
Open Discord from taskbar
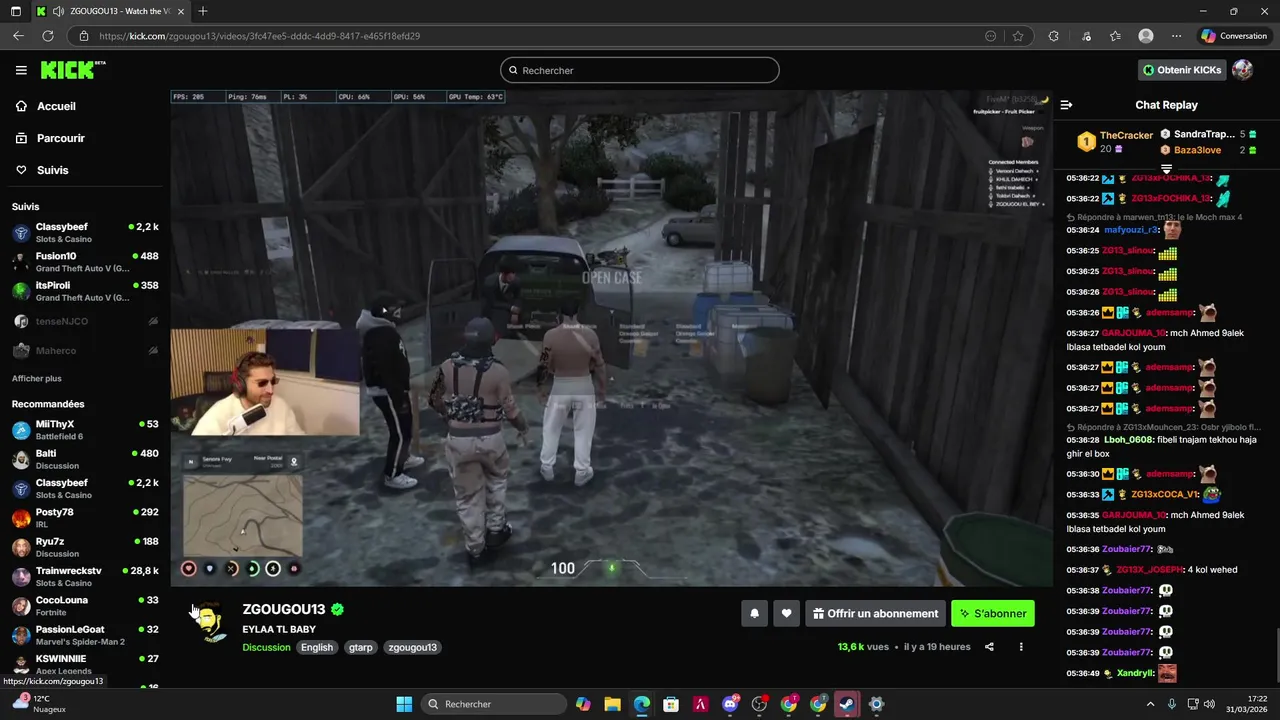coord(731,704)
